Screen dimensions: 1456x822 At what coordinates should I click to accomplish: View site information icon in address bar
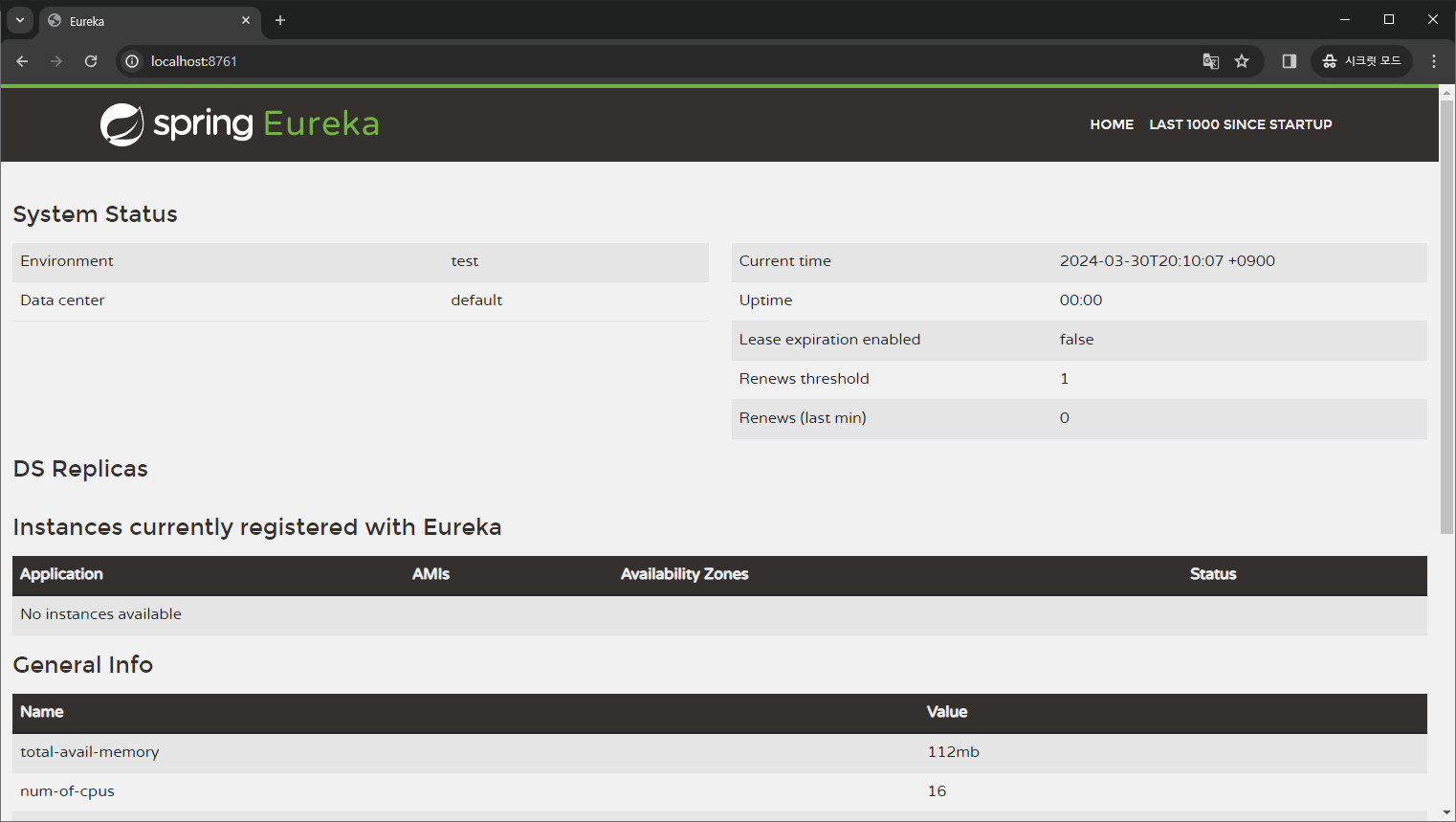132,61
